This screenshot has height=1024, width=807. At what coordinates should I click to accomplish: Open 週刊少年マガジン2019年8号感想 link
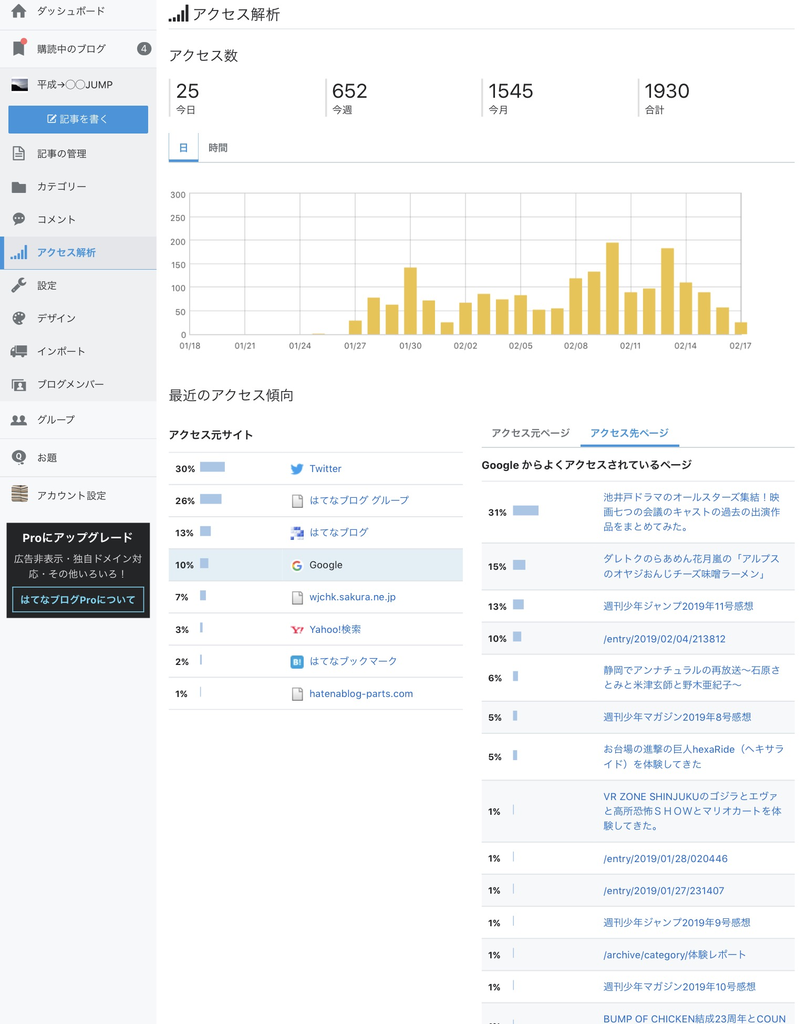point(676,717)
